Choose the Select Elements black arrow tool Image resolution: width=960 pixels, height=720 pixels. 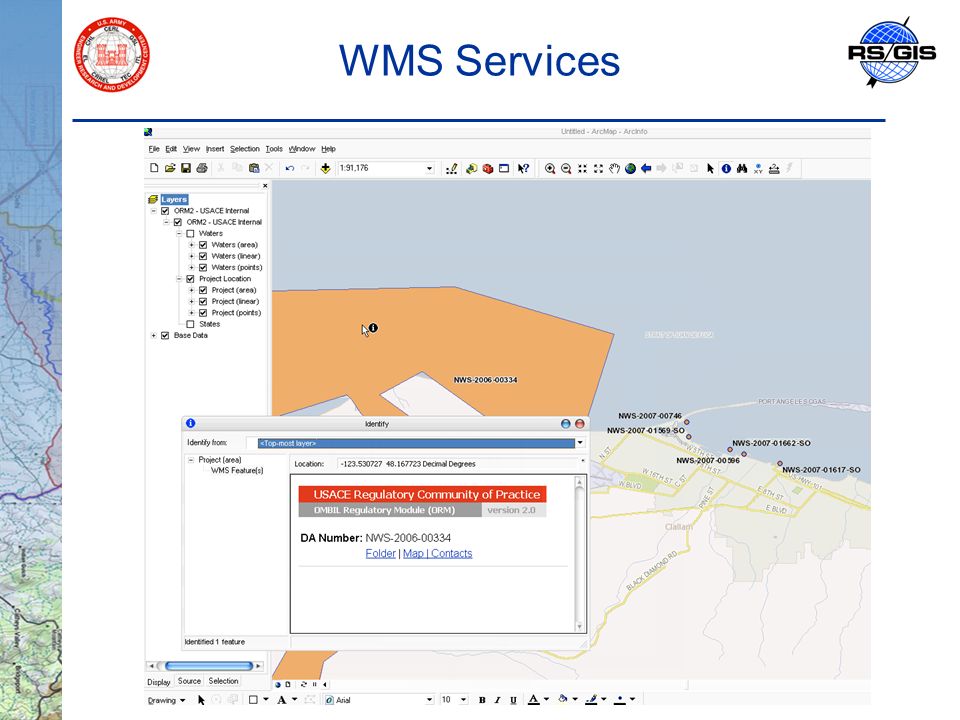coord(710,168)
